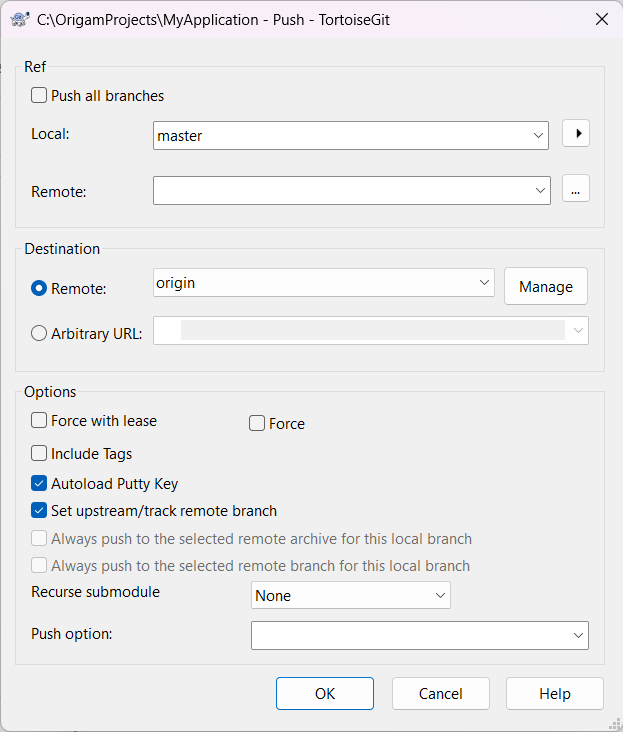Uncheck Set upstream/track remote branch
The image size is (623, 732).
40,511
